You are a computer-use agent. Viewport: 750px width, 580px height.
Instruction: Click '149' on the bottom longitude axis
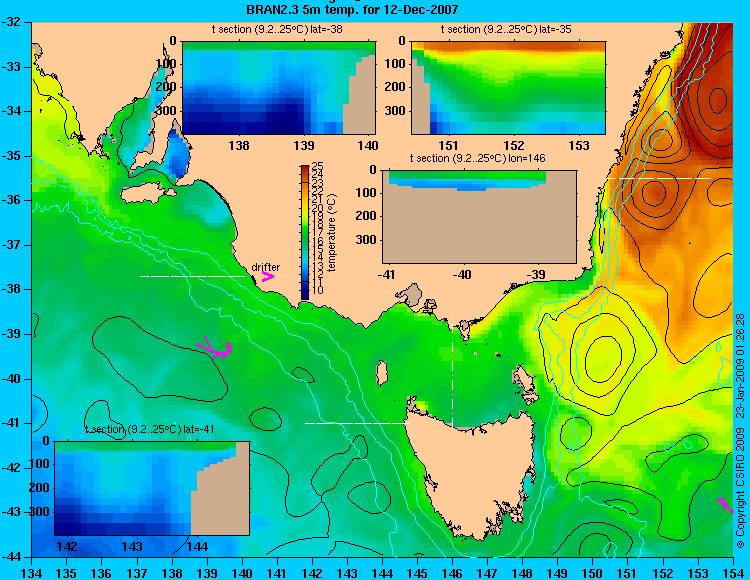557,573
